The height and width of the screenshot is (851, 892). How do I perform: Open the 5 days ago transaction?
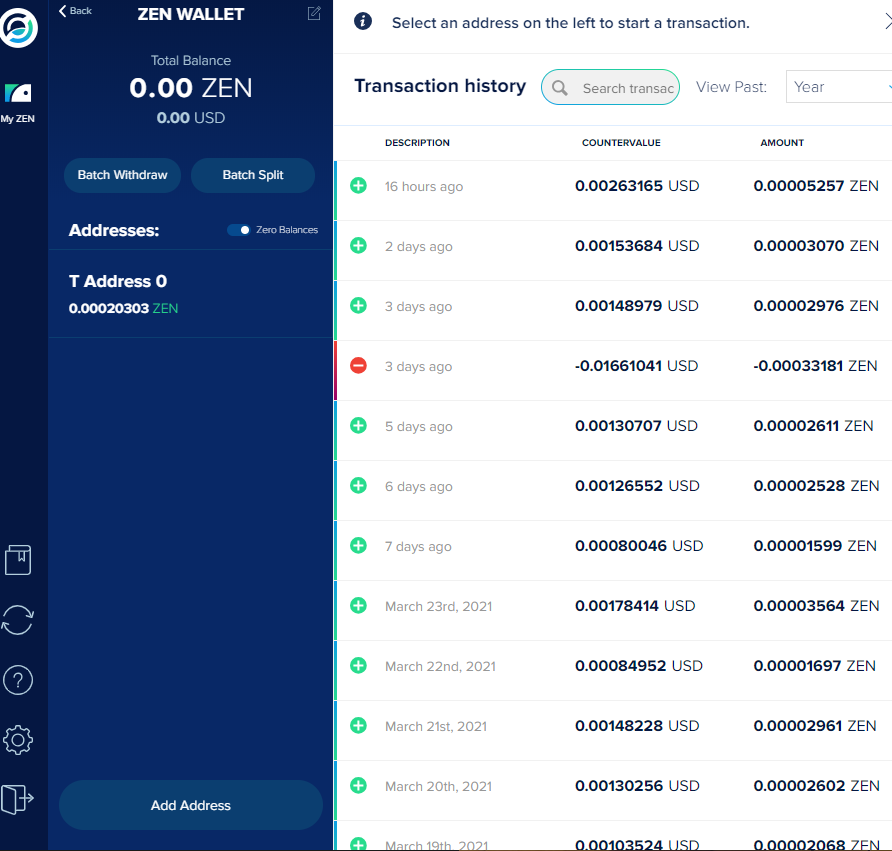click(x=613, y=430)
